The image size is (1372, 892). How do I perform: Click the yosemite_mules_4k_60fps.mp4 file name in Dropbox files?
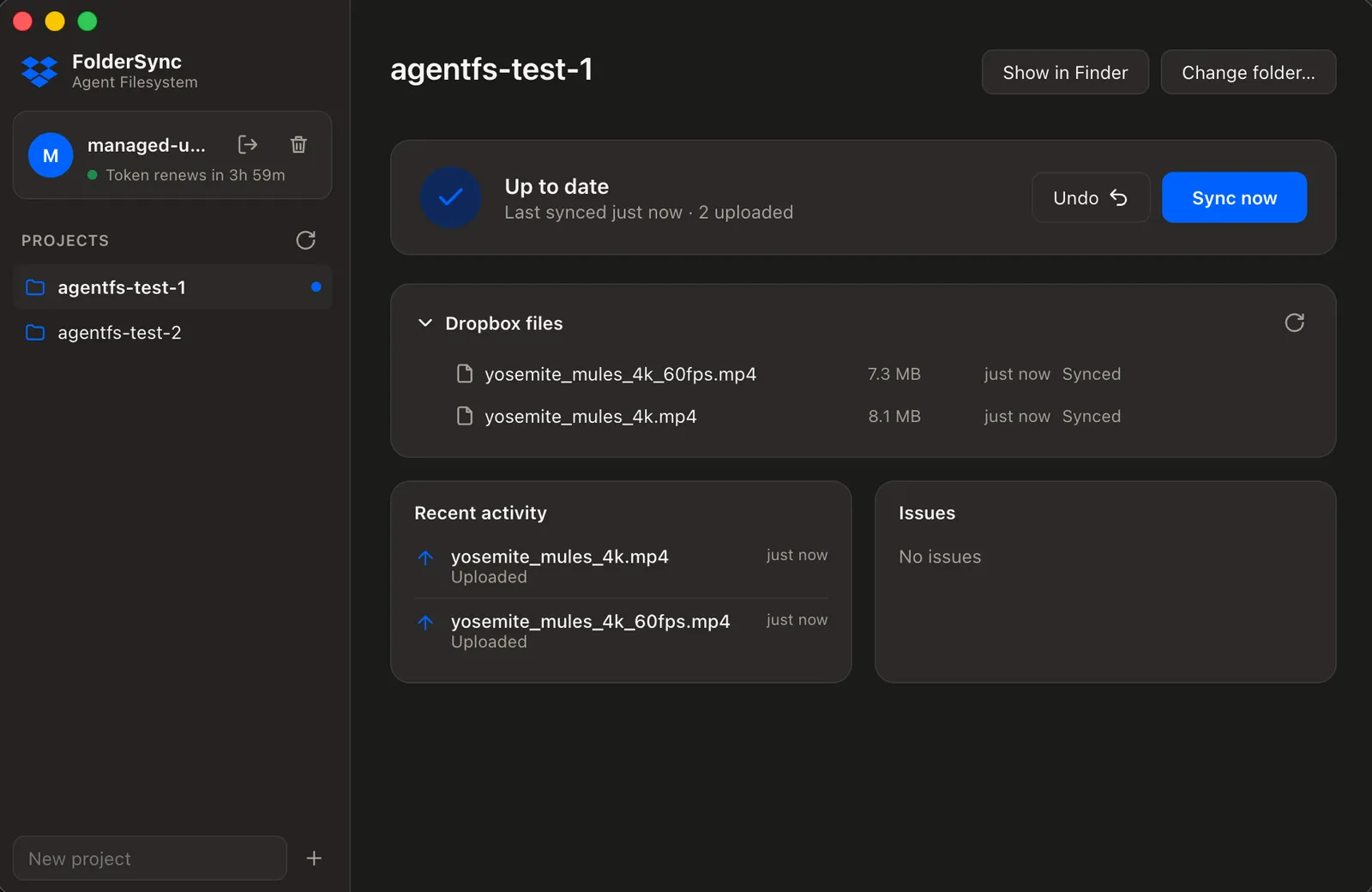(621, 374)
